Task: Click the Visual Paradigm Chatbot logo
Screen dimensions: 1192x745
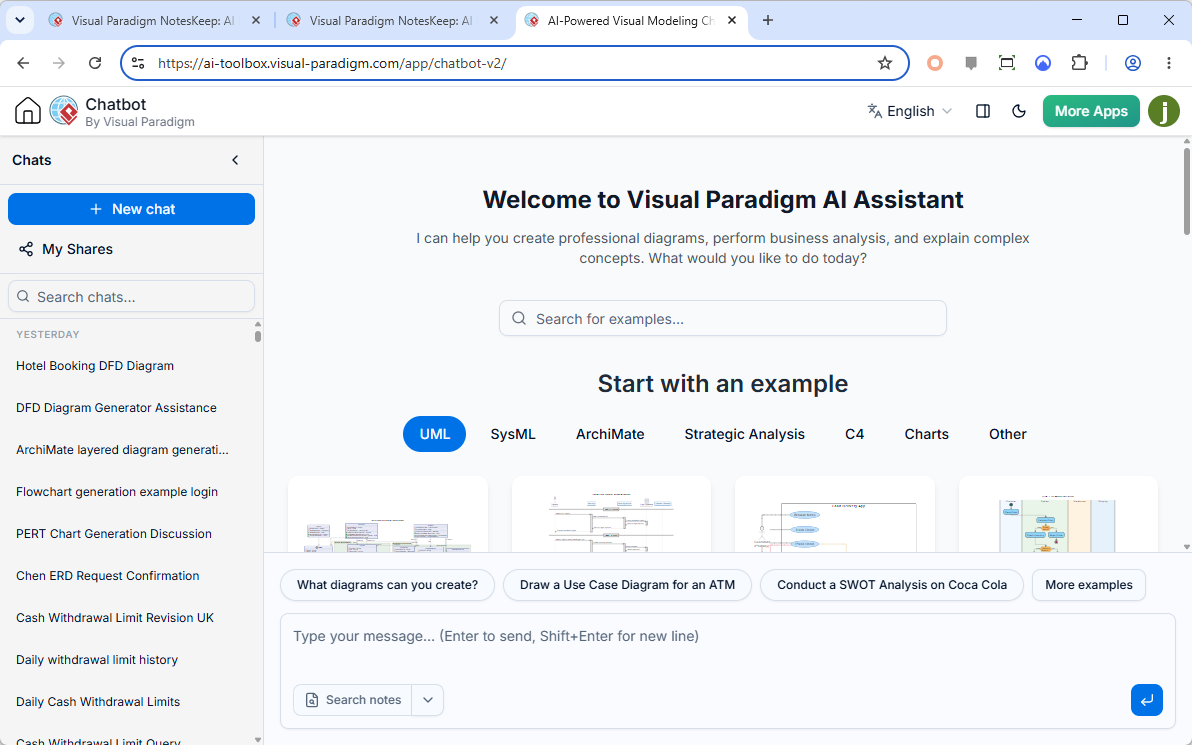Action: click(x=64, y=111)
